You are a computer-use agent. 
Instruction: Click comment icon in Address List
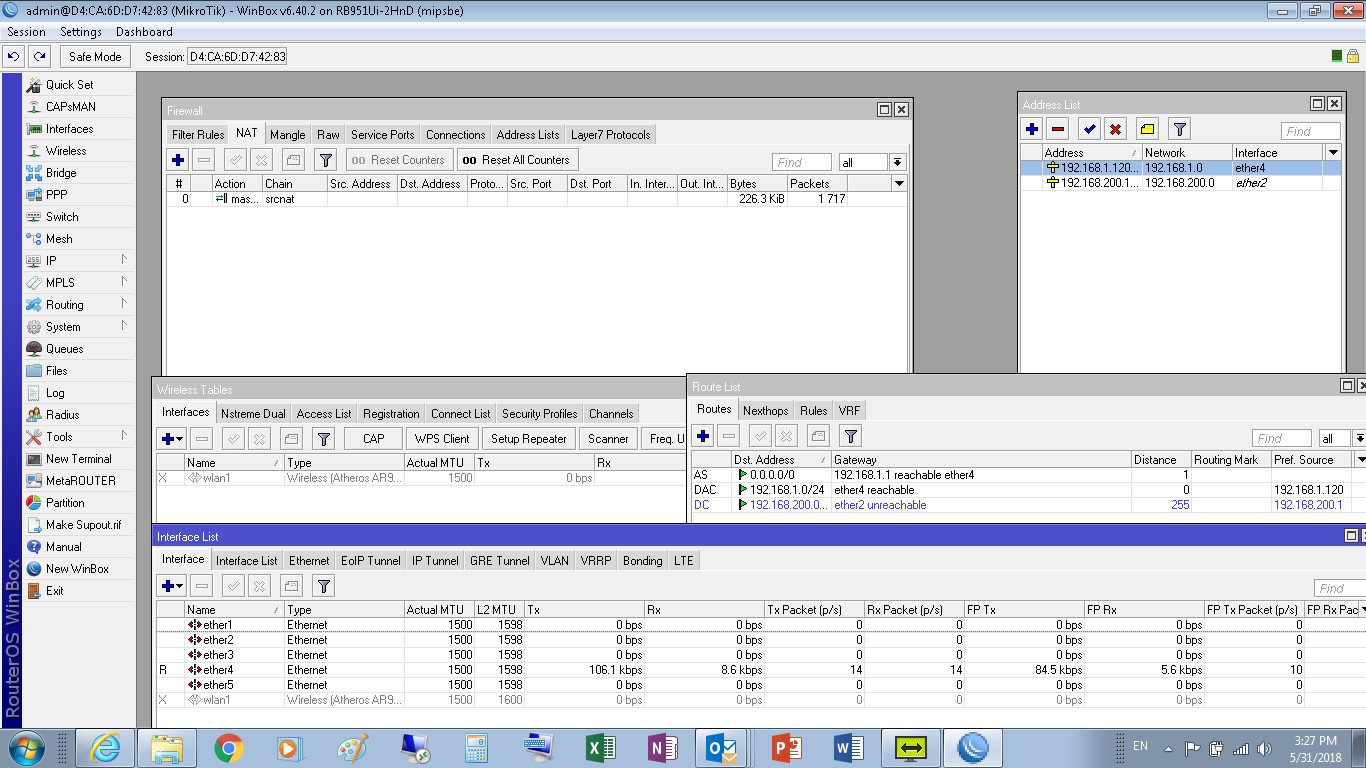pos(1148,129)
